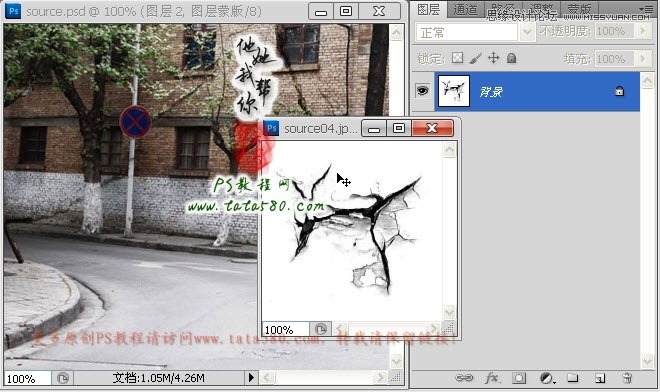Select the 背景 layer thumbnail
The width and height of the screenshot is (660, 392).
point(454,91)
